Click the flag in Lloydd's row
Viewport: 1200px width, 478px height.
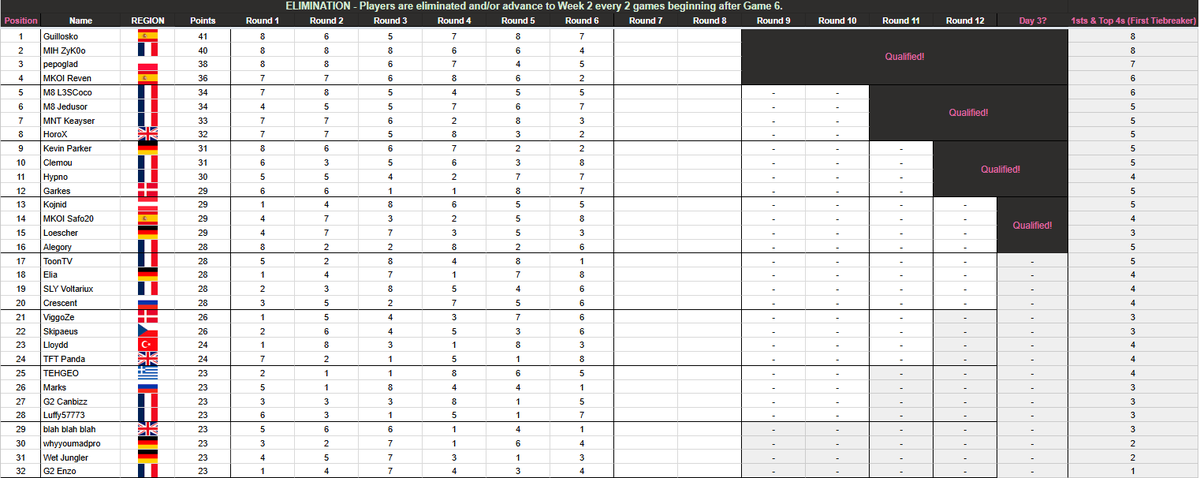pos(148,345)
